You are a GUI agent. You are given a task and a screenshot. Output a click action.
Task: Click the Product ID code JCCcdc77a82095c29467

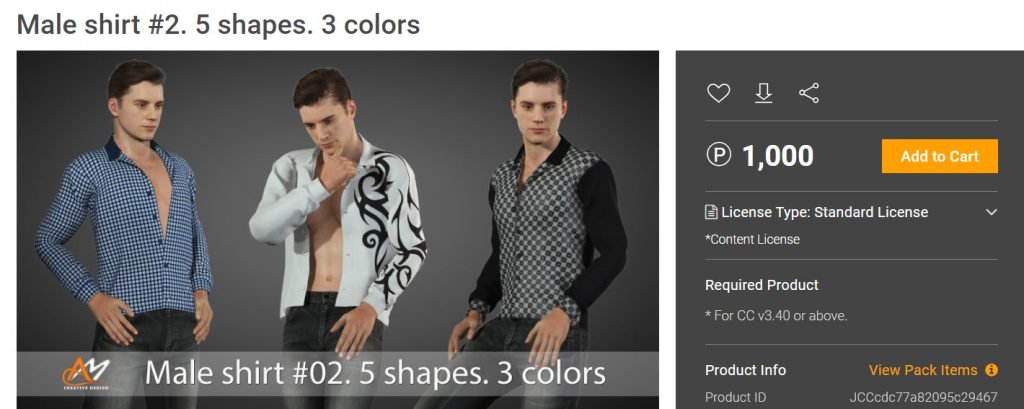click(923, 397)
